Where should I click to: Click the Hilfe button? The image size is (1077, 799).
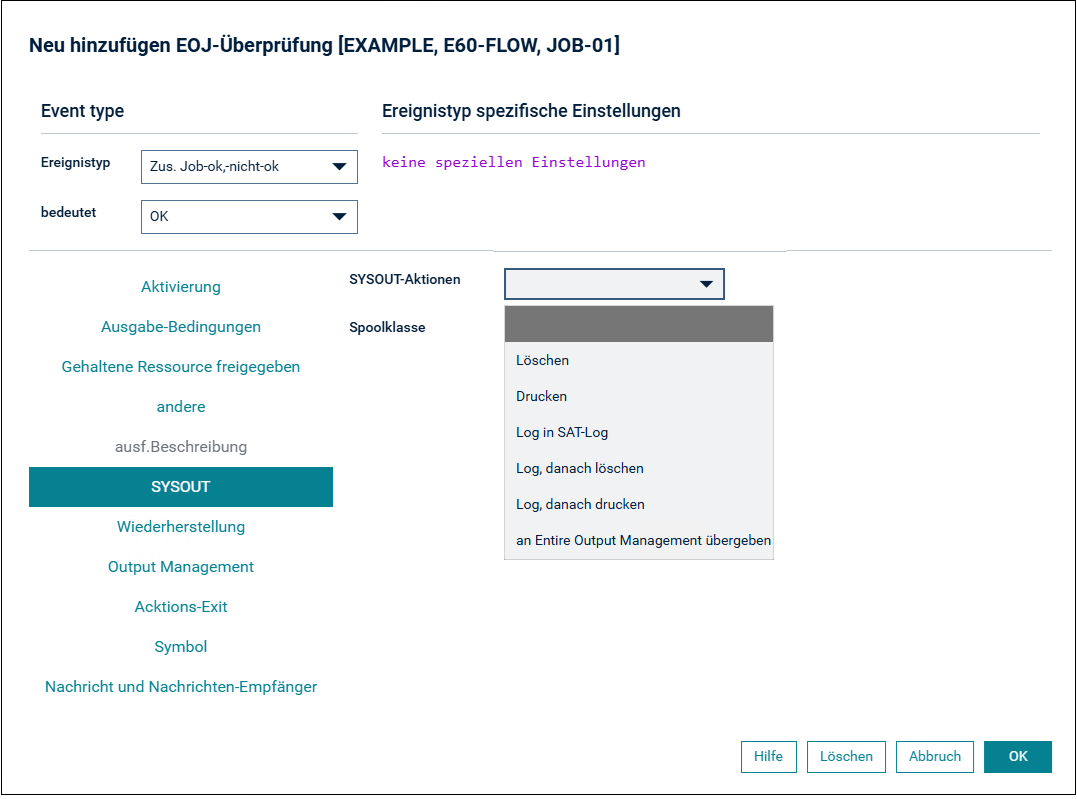click(x=769, y=756)
